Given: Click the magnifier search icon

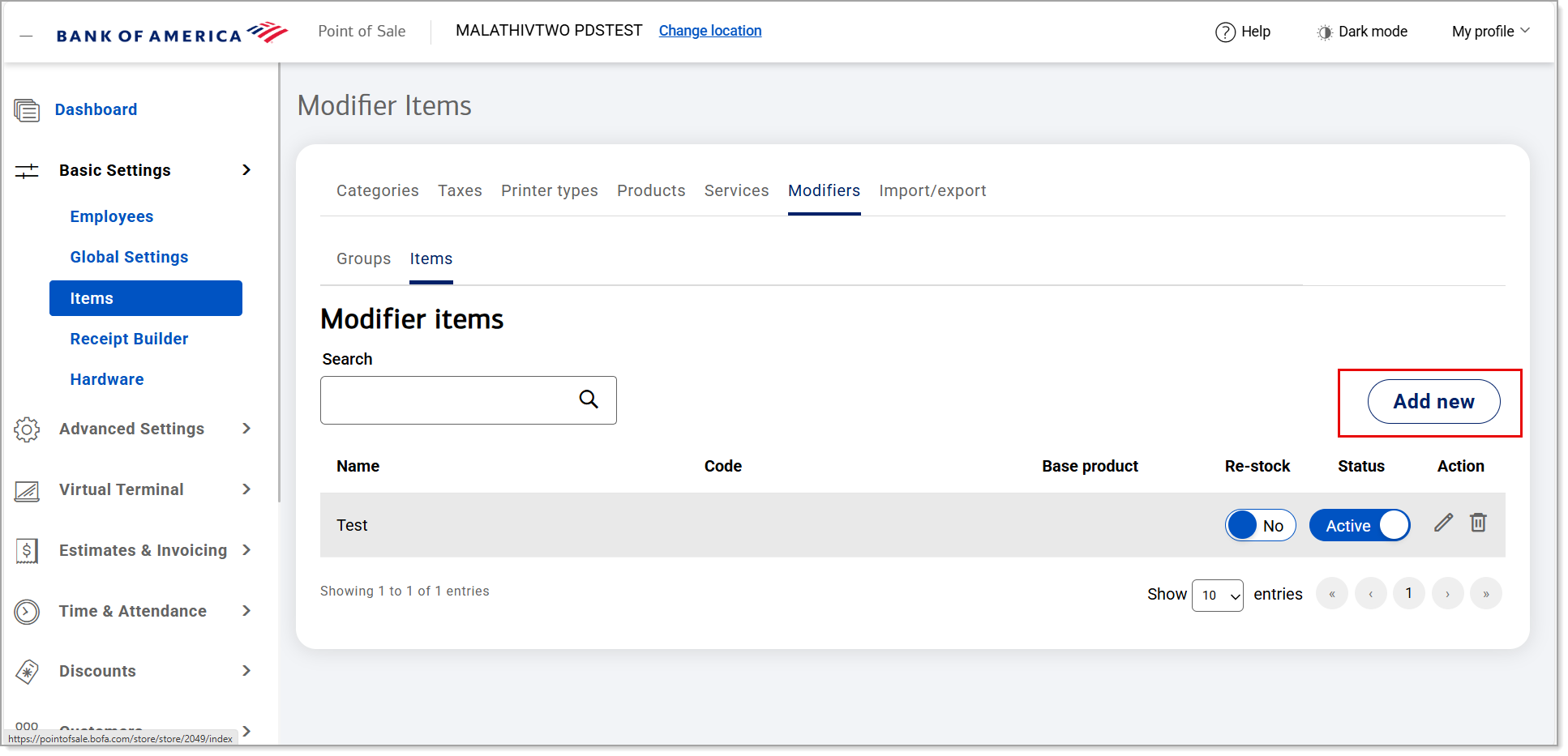Looking at the screenshot, I should 589,399.
